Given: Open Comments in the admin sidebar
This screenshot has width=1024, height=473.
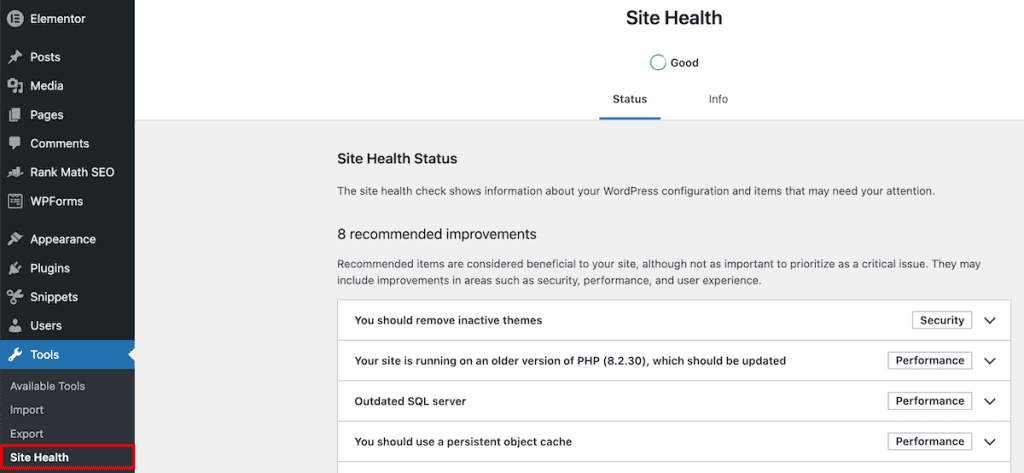Looking at the screenshot, I should (x=67, y=144).
